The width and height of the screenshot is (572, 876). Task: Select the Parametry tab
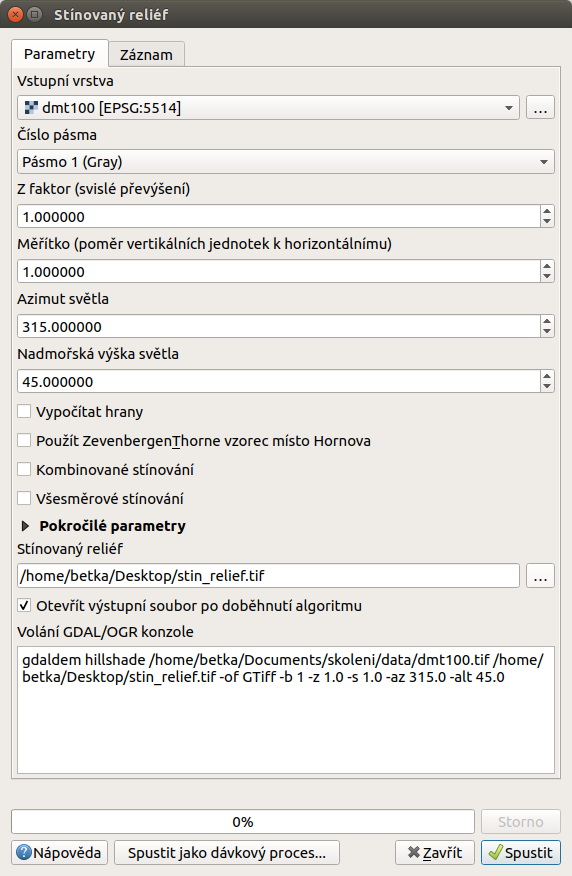point(60,54)
